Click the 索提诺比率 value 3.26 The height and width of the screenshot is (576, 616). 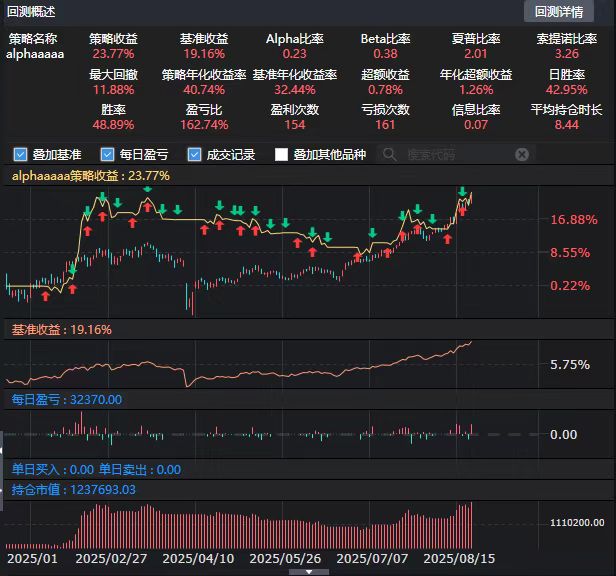[x=567, y=54]
